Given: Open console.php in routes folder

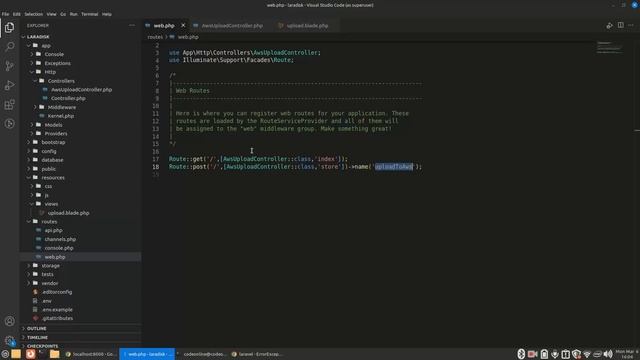Looking at the screenshot, I should (x=59, y=248).
